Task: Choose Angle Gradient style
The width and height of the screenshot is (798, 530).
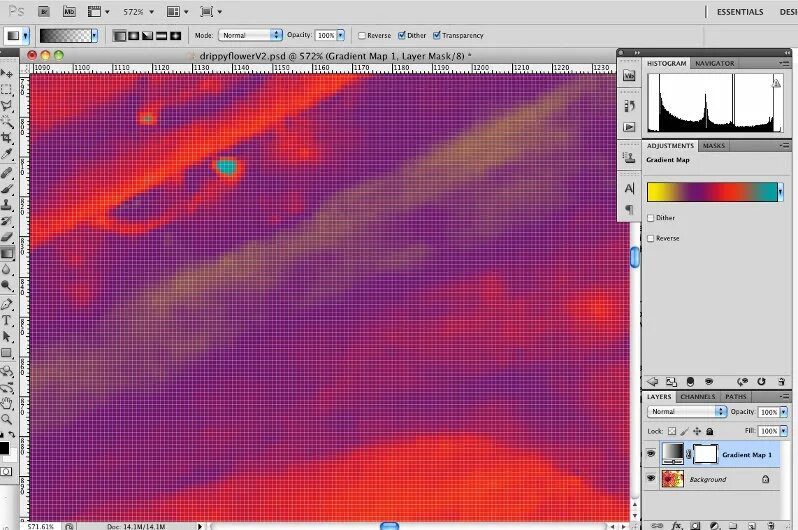Action: (x=147, y=36)
